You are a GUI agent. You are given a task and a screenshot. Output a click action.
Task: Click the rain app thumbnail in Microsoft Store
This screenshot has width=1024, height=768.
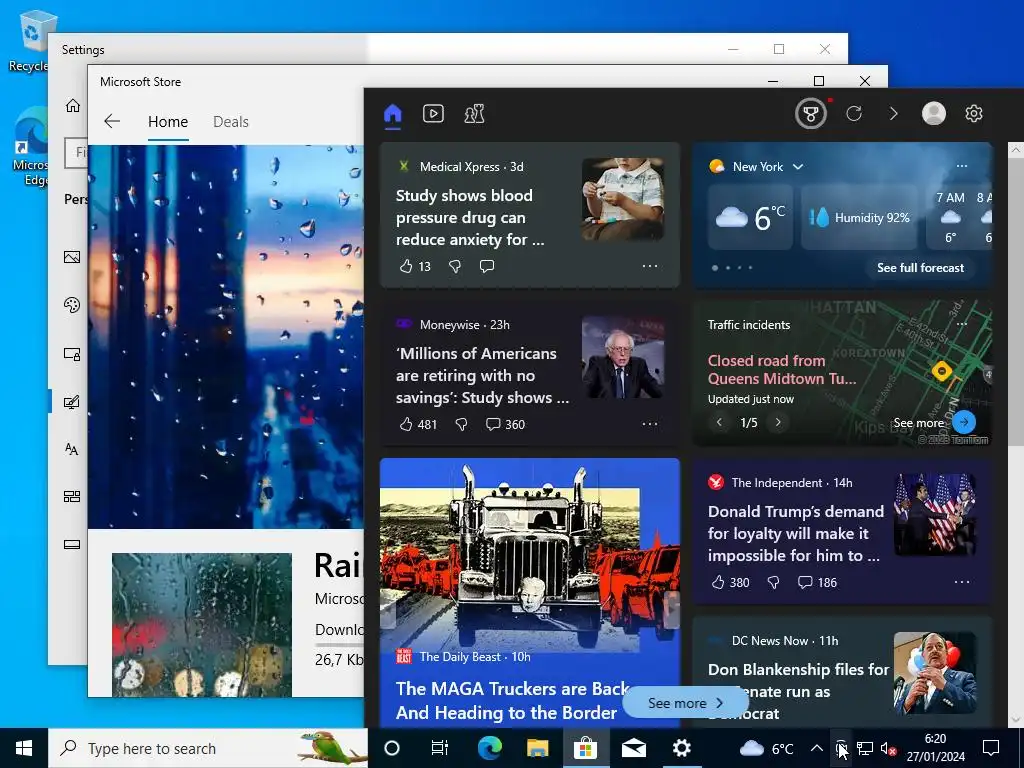pyautogui.click(x=202, y=625)
